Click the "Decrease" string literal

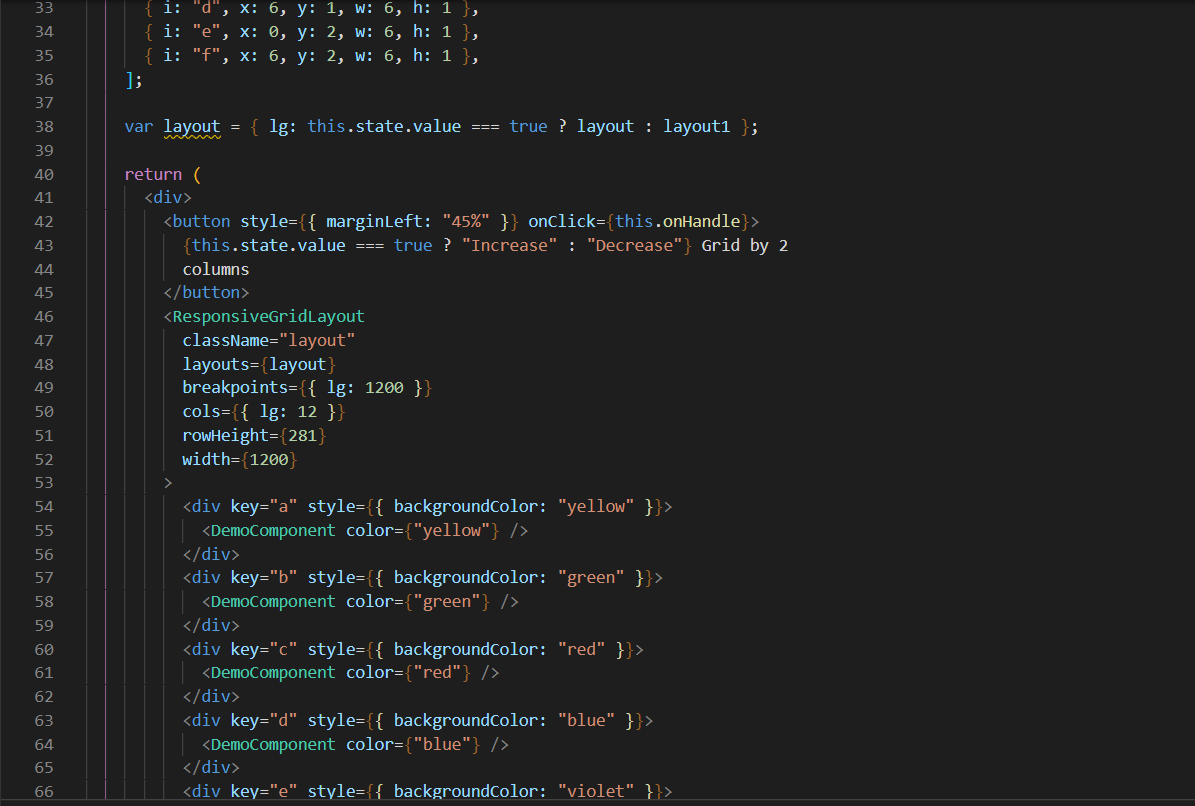635,245
